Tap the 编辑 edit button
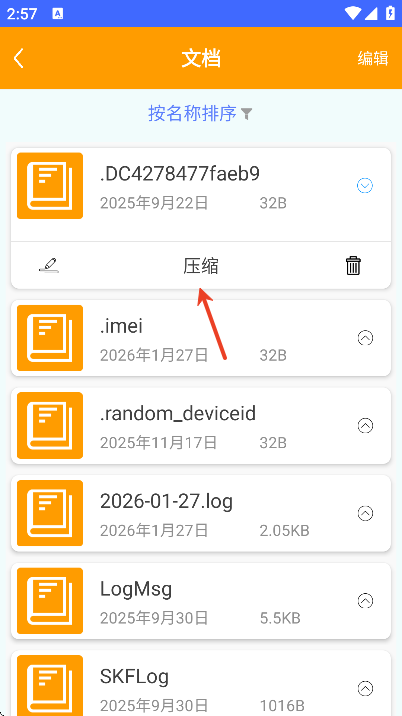 373,58
